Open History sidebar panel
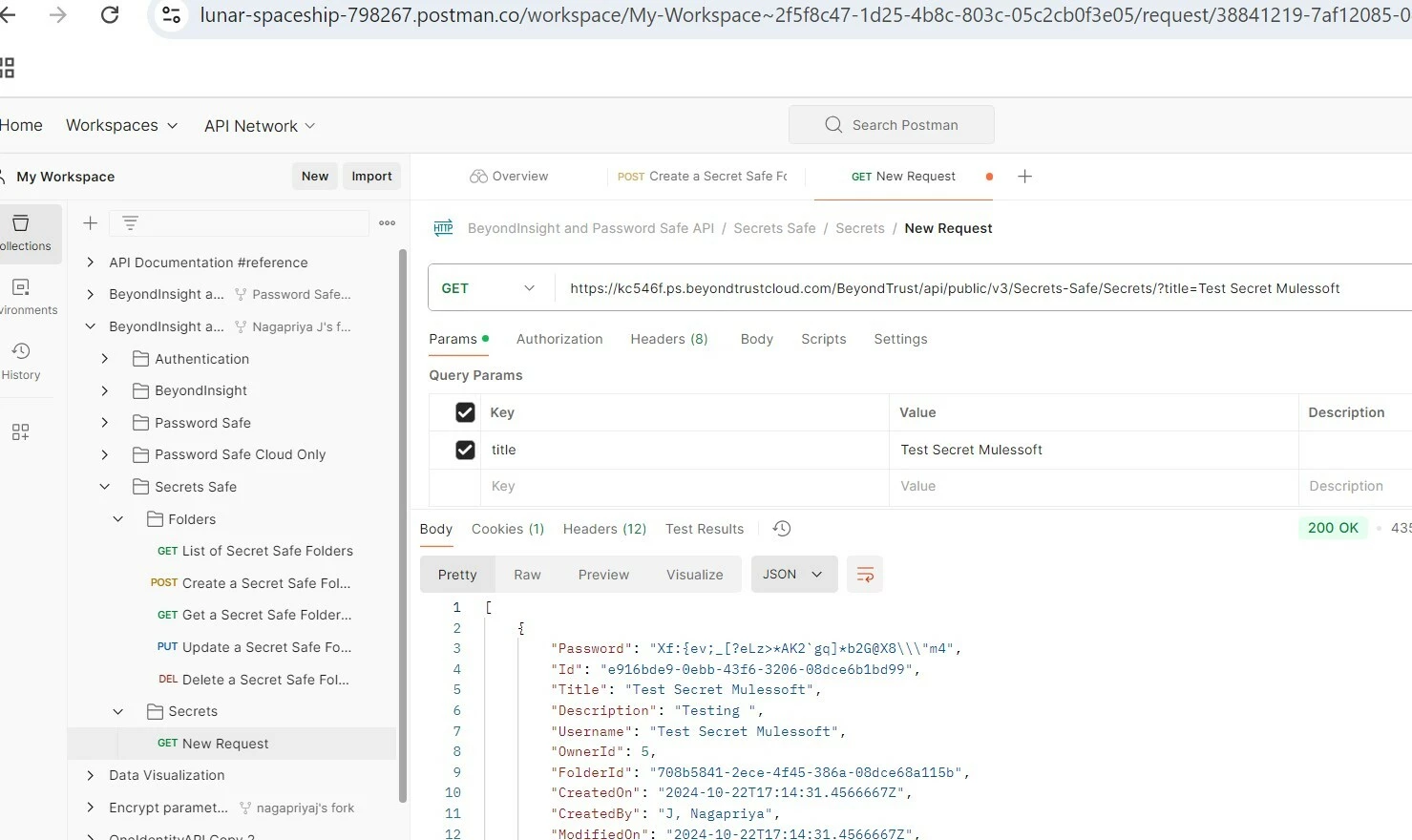 (21, 361)
